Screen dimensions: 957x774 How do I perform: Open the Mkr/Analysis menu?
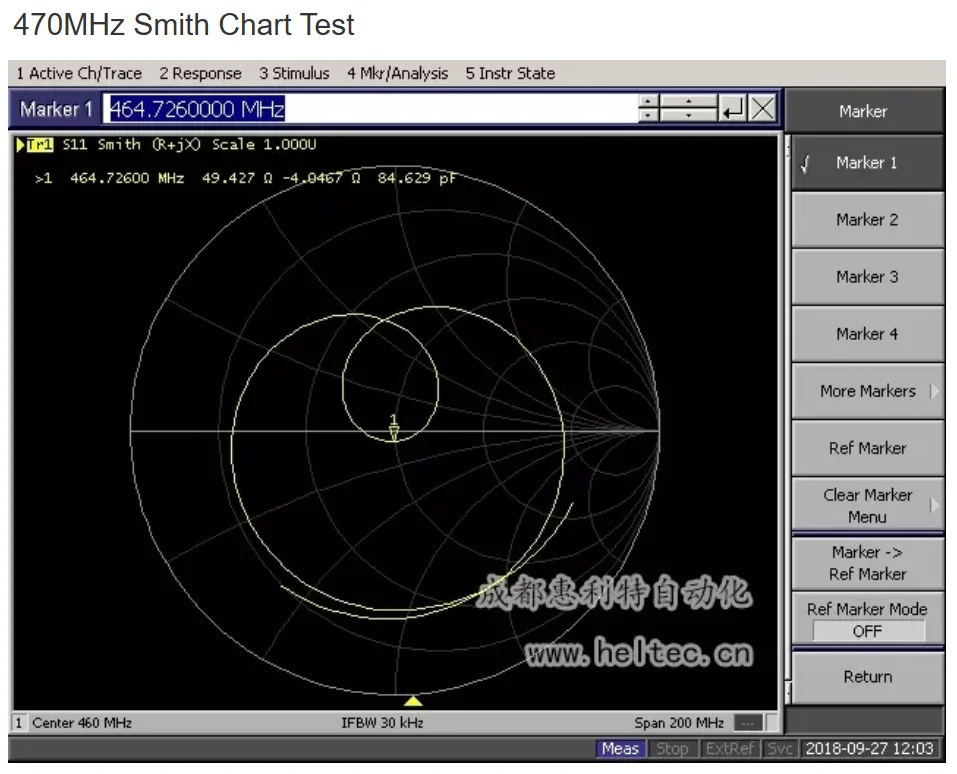[397, 73]
